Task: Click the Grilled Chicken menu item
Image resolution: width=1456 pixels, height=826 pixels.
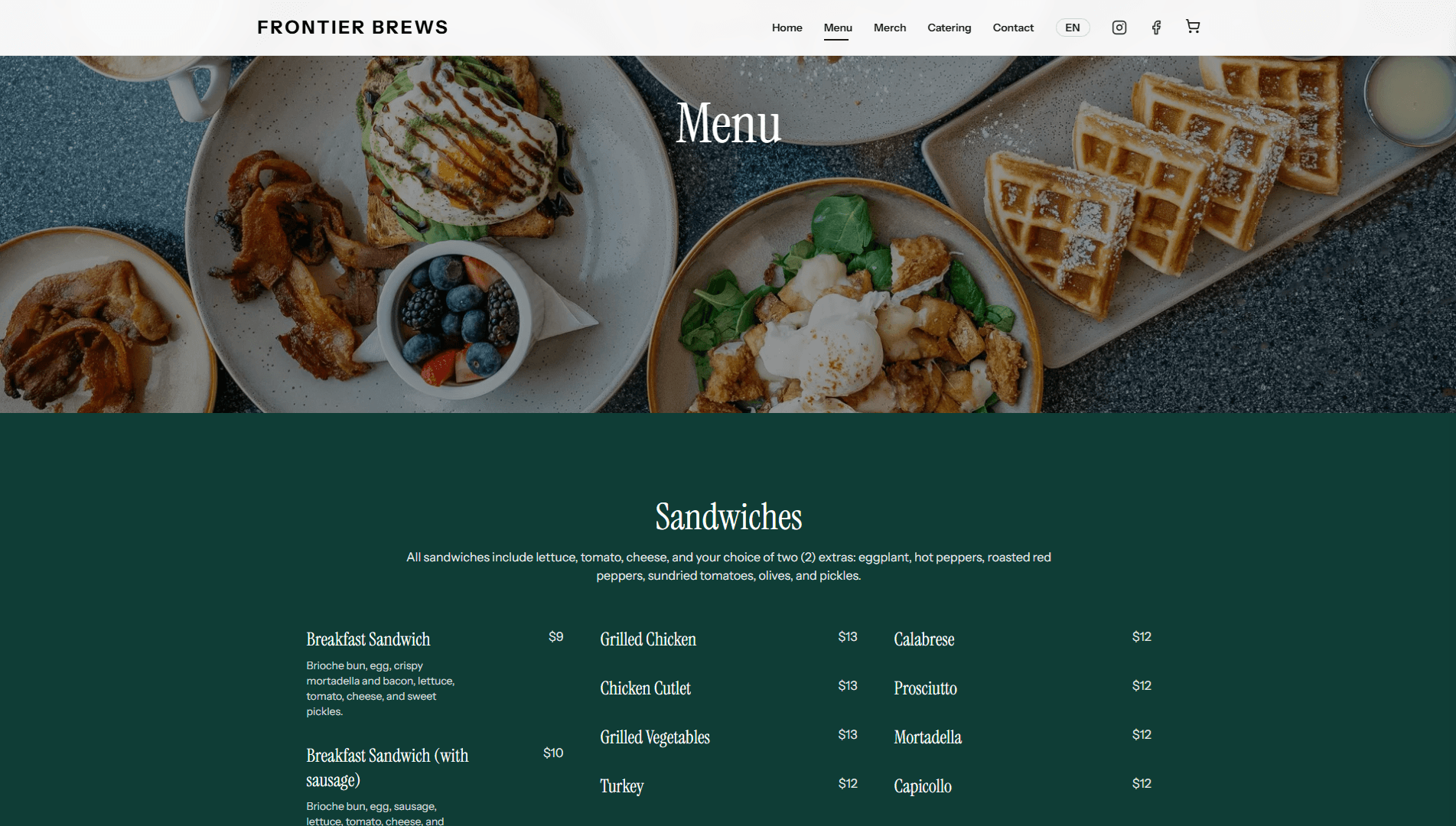Action: coord(648,639)
